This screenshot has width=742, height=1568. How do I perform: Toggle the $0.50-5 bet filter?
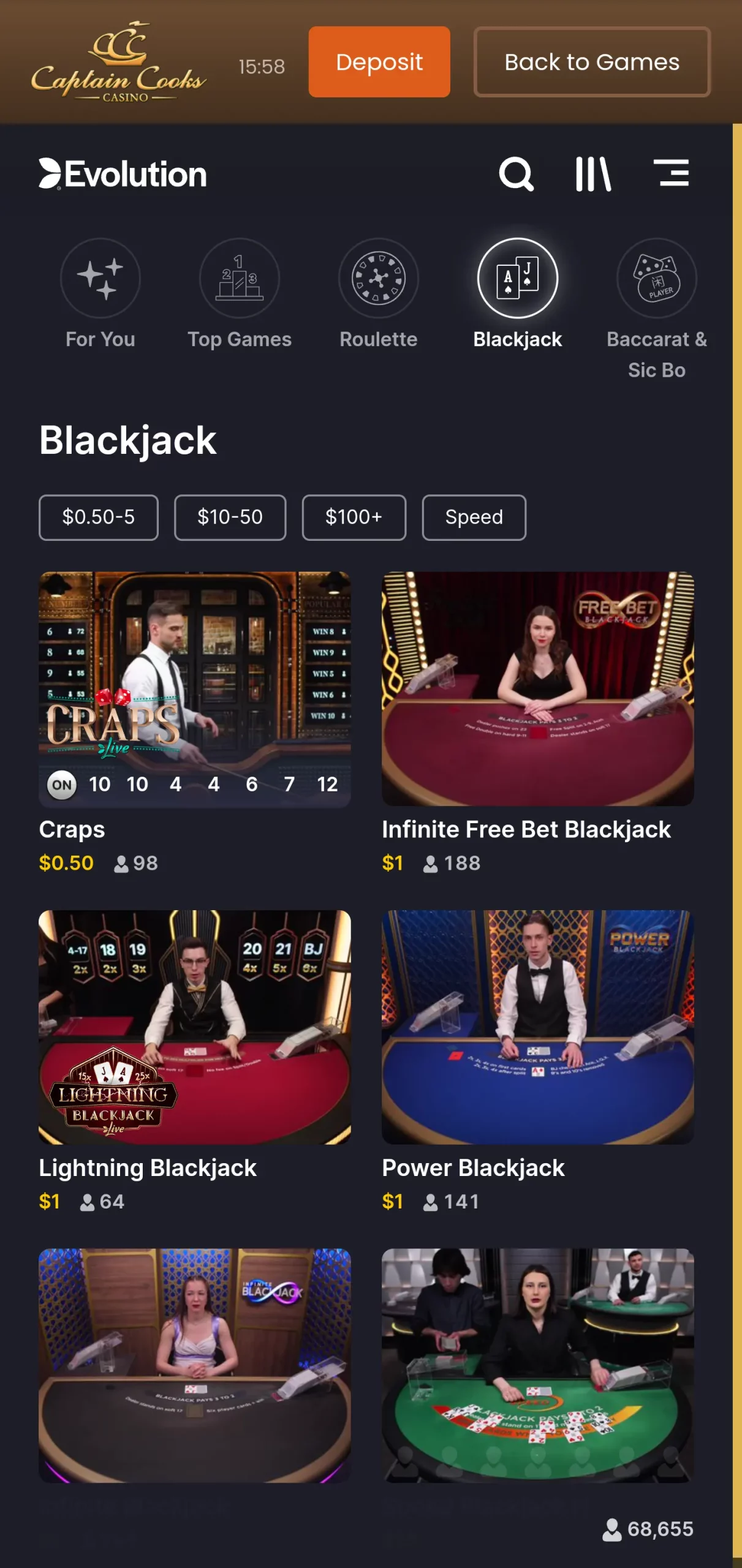pyautogui.click(x=99, y=518)
